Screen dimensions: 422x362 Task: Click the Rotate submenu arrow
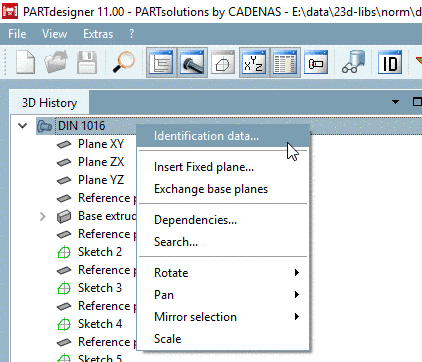297,273
